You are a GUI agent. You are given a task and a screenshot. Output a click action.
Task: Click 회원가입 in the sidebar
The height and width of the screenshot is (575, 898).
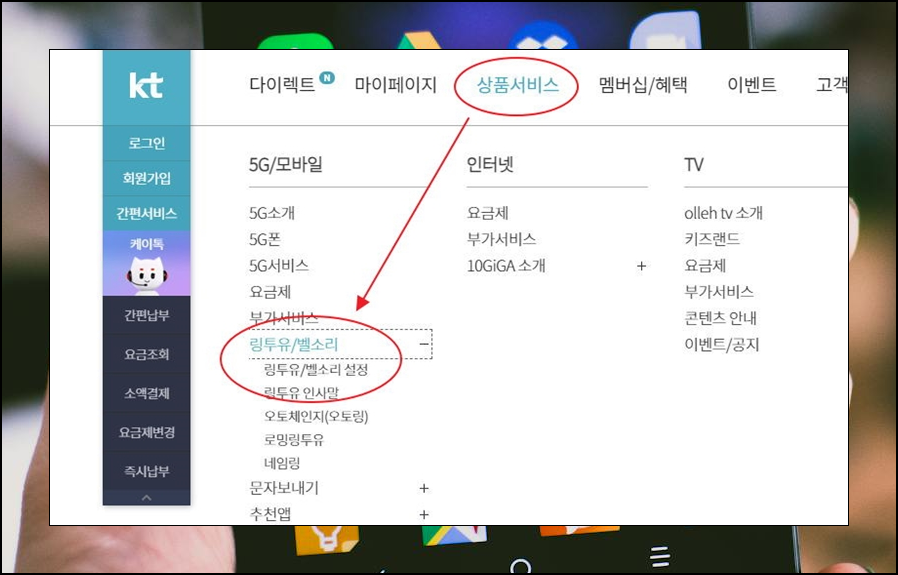147,178
